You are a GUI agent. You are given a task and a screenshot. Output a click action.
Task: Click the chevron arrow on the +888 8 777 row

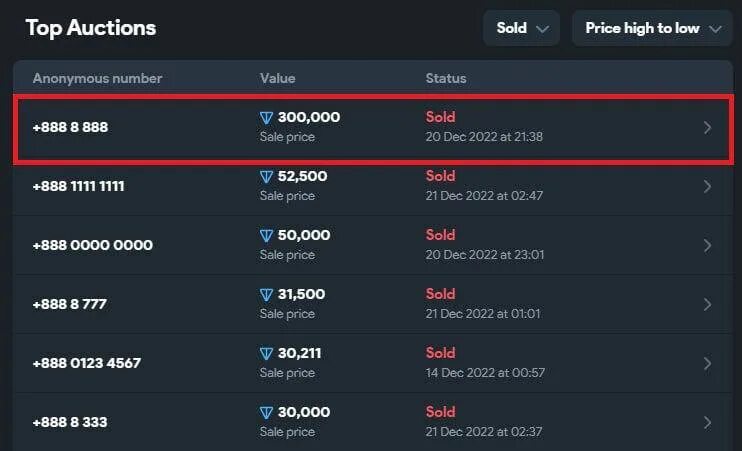pyautogui.click(x=707, y=304)
